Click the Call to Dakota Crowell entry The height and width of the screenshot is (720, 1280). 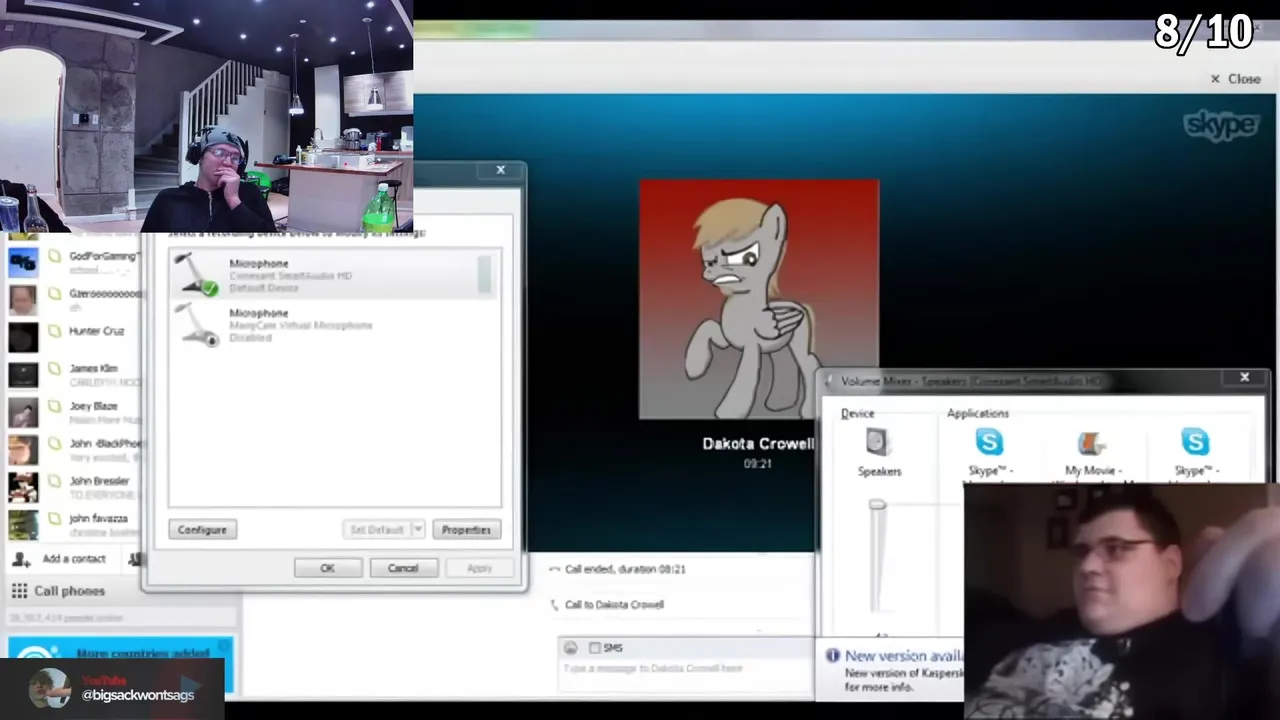[614, 605]
